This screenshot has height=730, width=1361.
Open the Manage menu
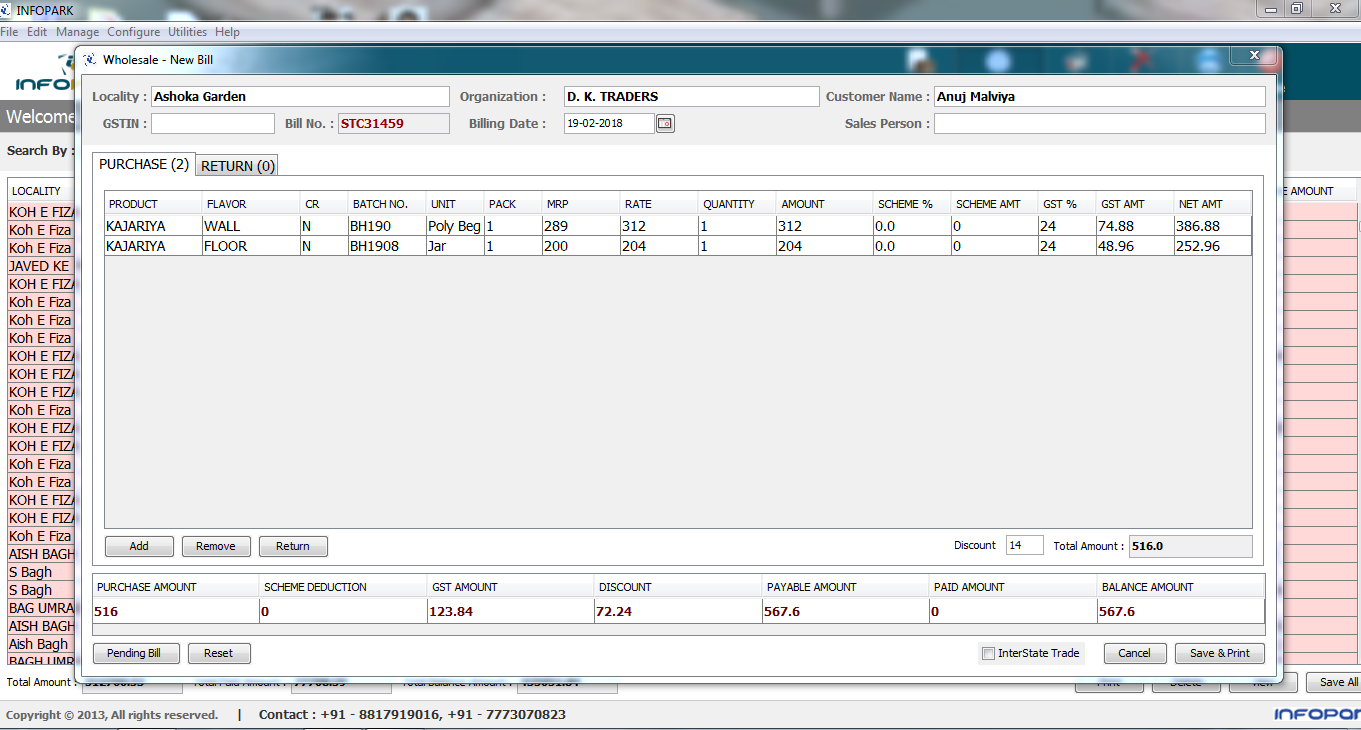(x=77, y=32)
